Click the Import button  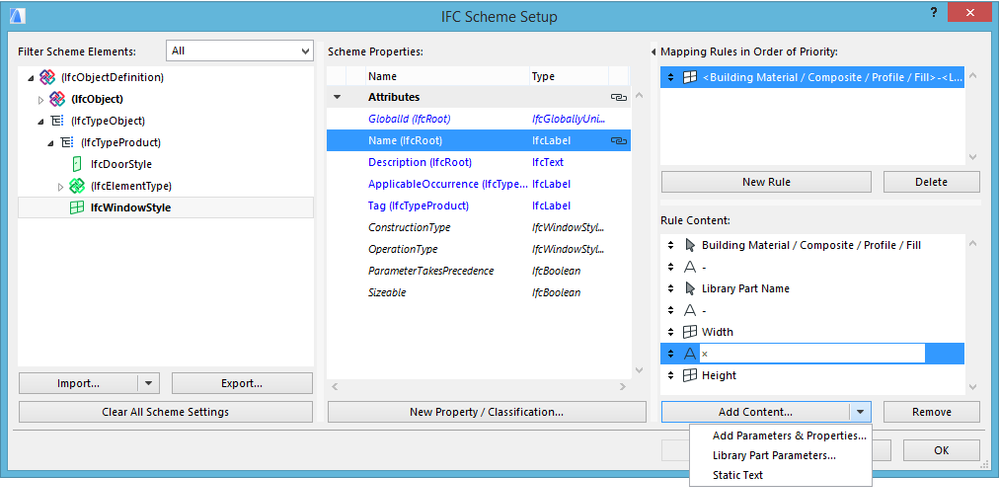point(78,384)
